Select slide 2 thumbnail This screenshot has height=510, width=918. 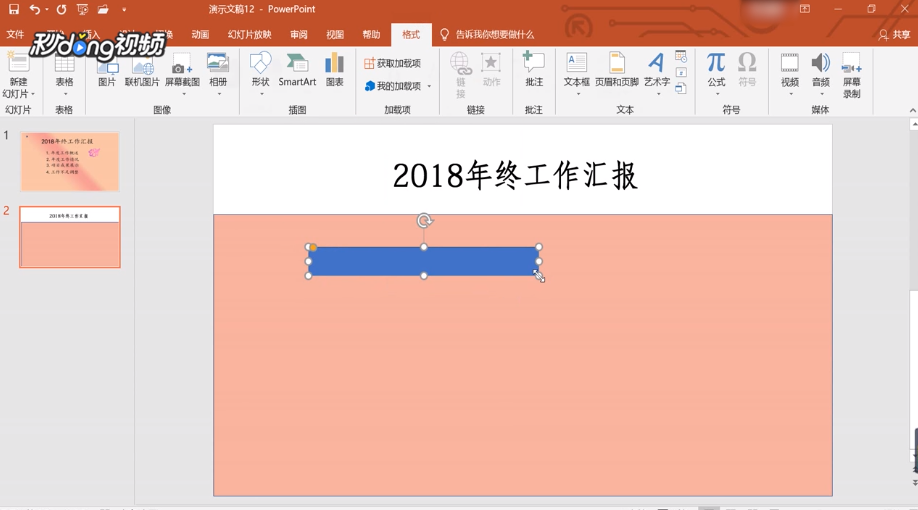pyautogui.click(x=70, y=237)
